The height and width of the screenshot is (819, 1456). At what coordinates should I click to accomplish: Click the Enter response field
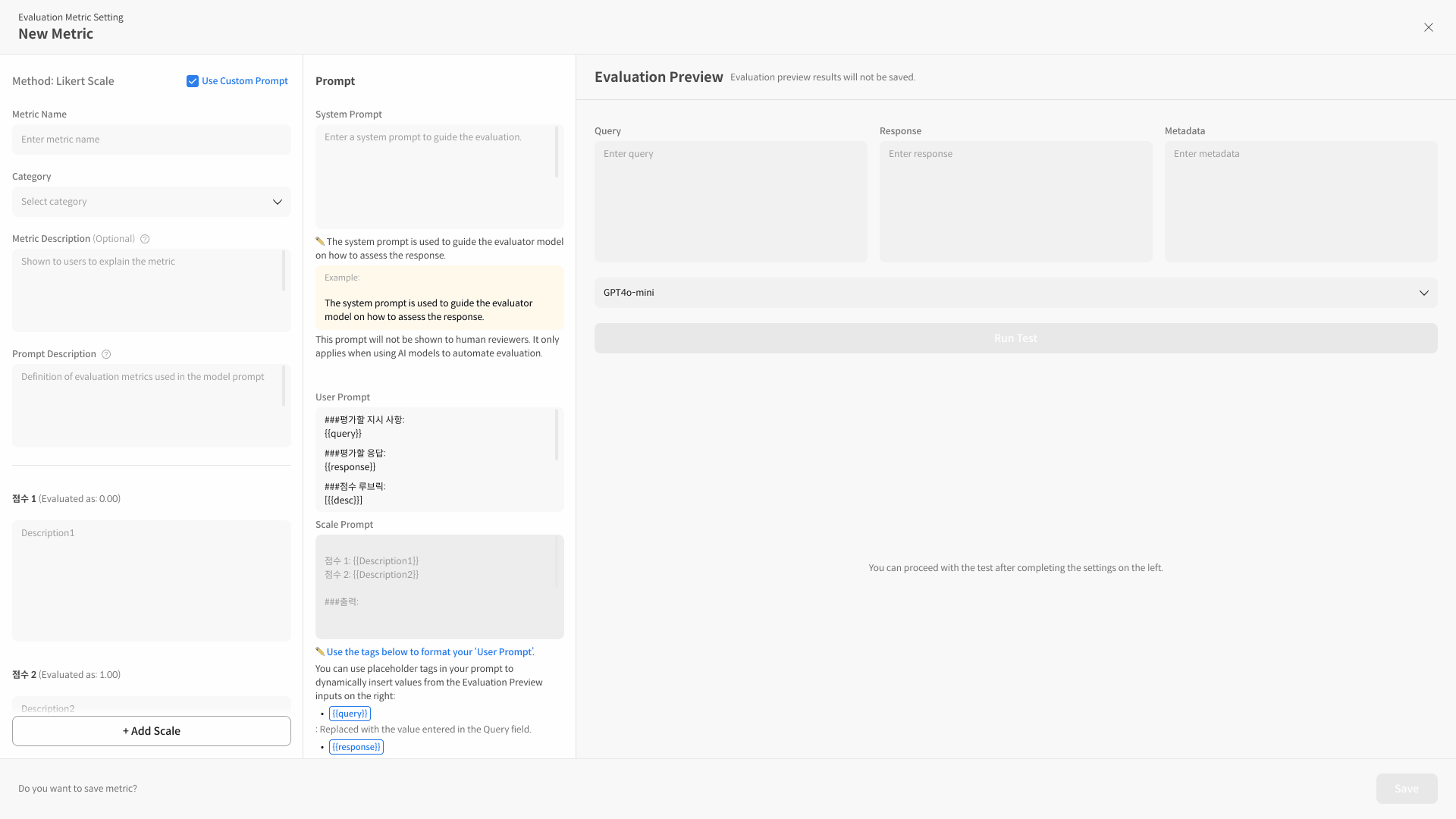(x=1015, y=202)
